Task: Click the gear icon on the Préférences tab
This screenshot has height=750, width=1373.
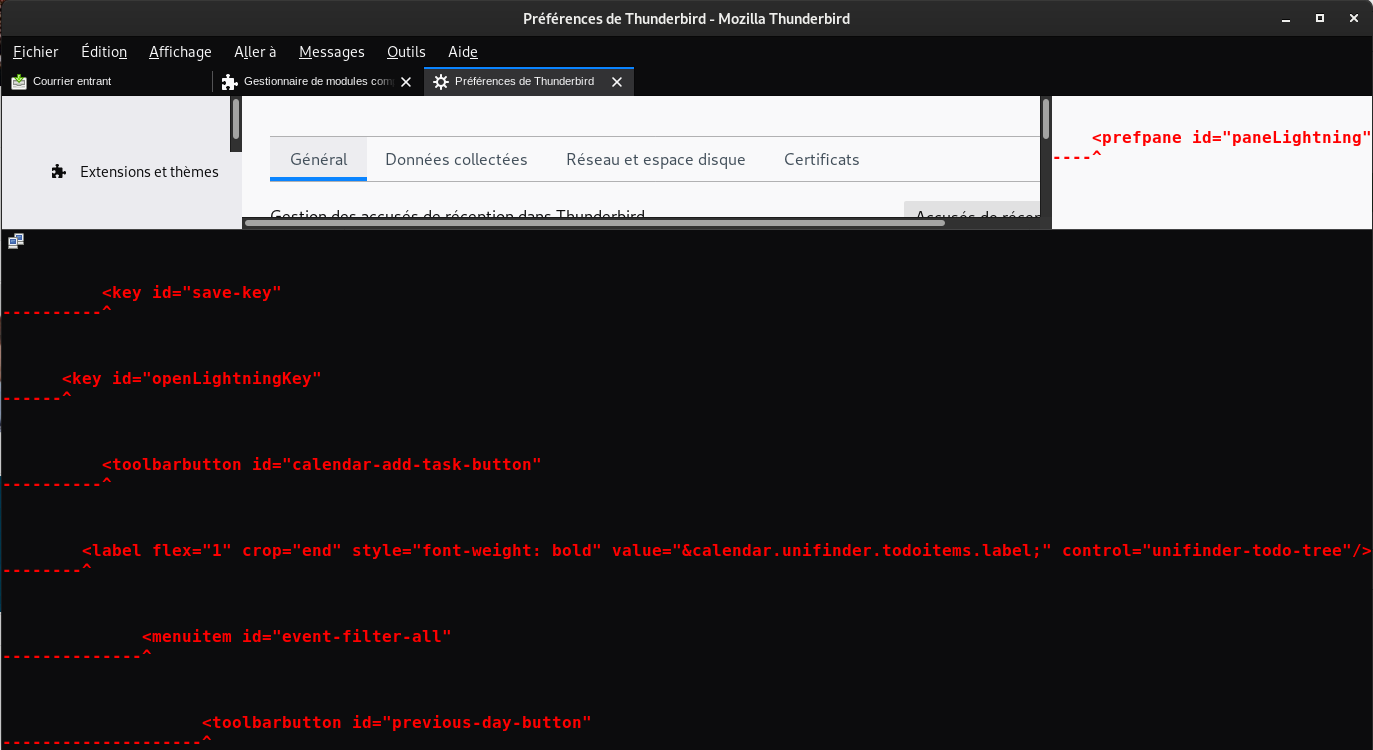Action: (x=441, y=82)
